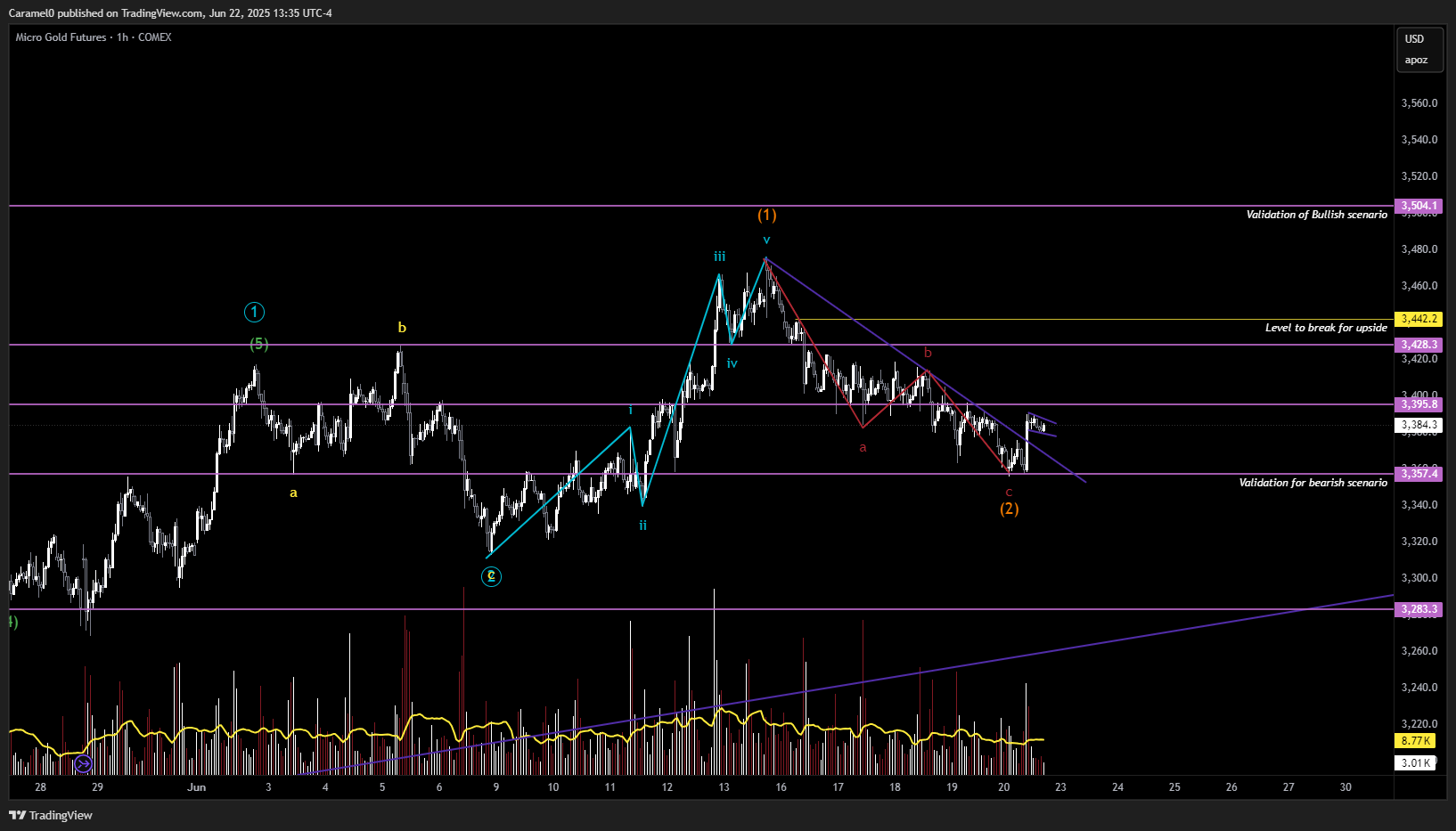
Task: Click the 3,300.0 price axis label
Action: coord(1419,578)
